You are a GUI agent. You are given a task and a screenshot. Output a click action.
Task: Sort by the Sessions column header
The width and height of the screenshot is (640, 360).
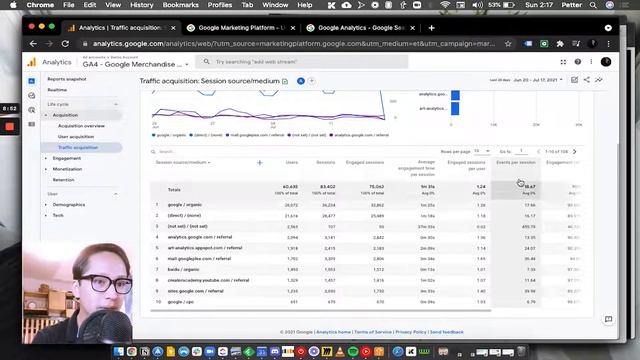point(325,162)
